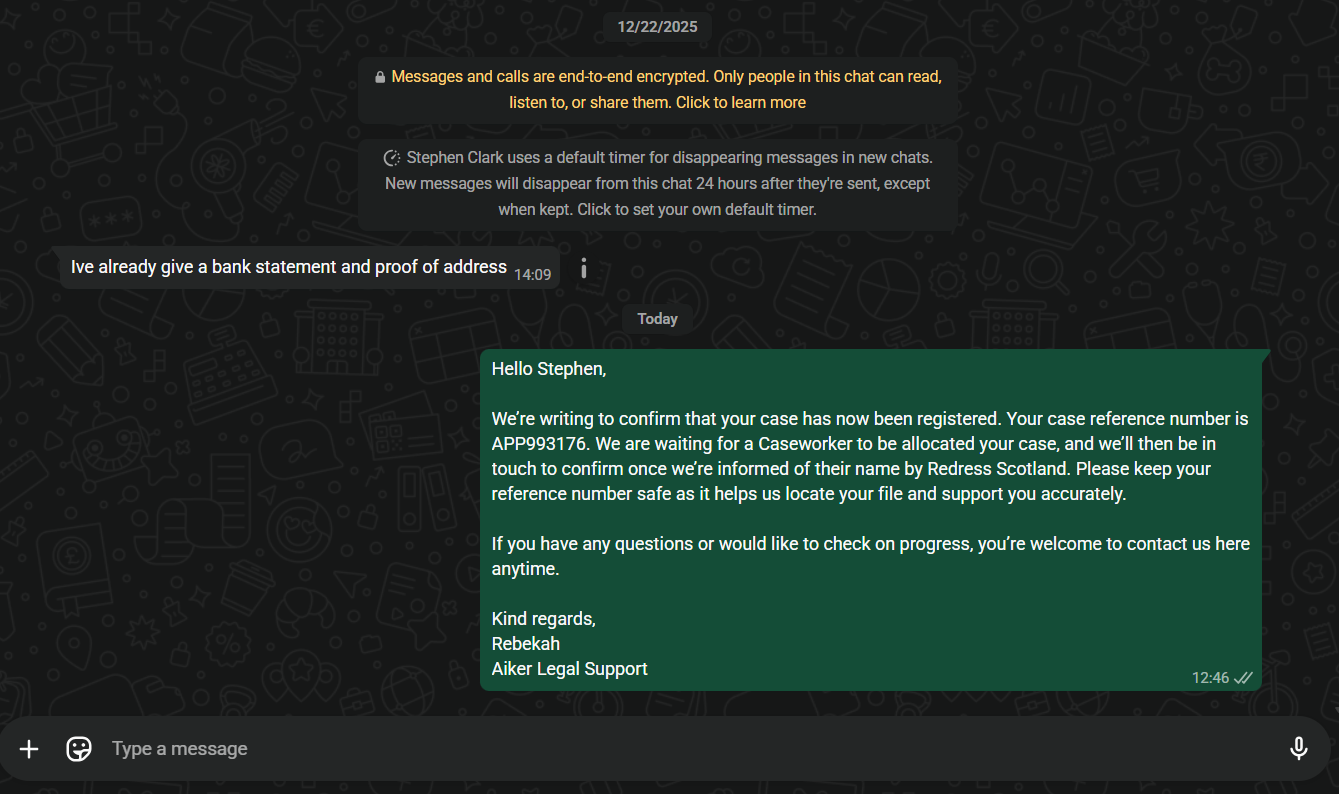Start a voice message with the microphone
Viewport: 1339px width, 794px height.
[1298, 749]
